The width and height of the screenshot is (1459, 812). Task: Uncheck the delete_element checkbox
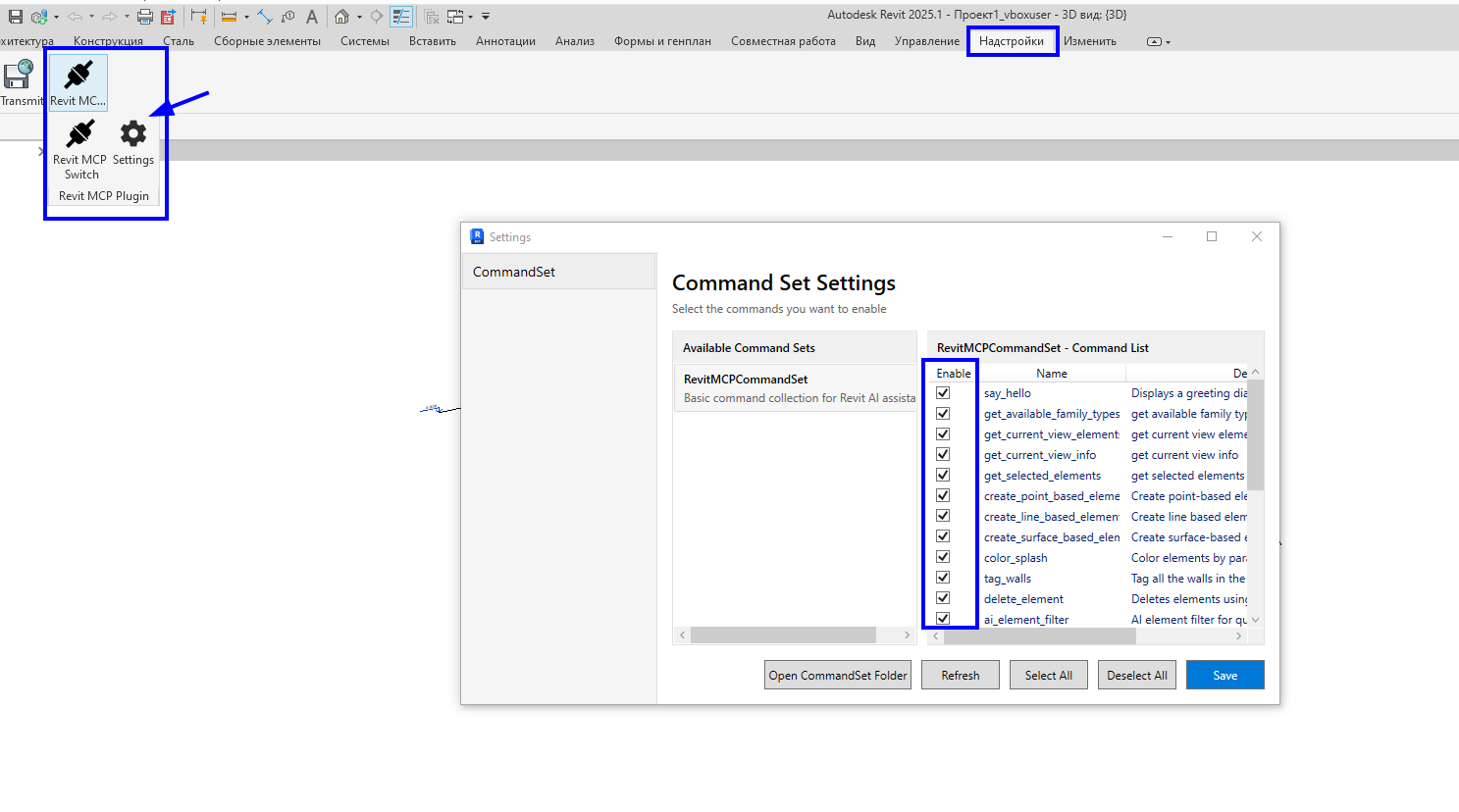[943, 598]
